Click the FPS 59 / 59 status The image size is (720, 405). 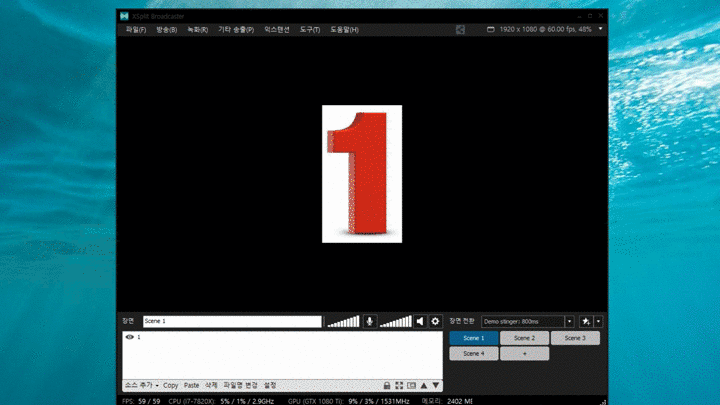pyautogui.click(x=141, y=401)
